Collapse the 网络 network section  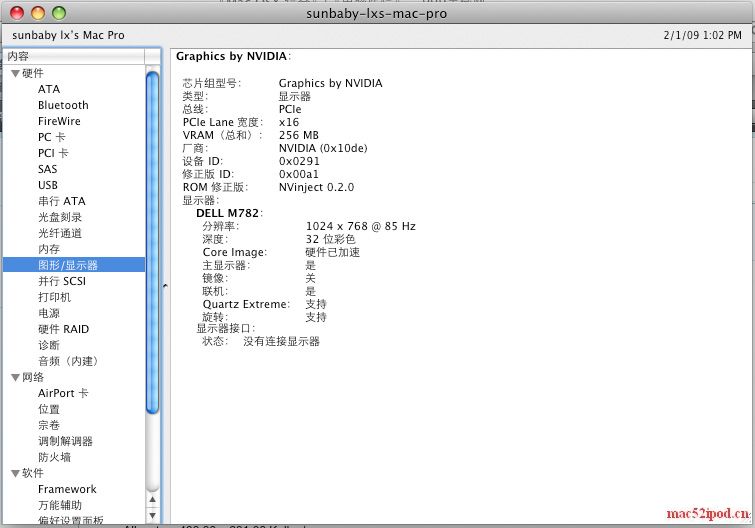pyautogui.click(x=15, y=377)
